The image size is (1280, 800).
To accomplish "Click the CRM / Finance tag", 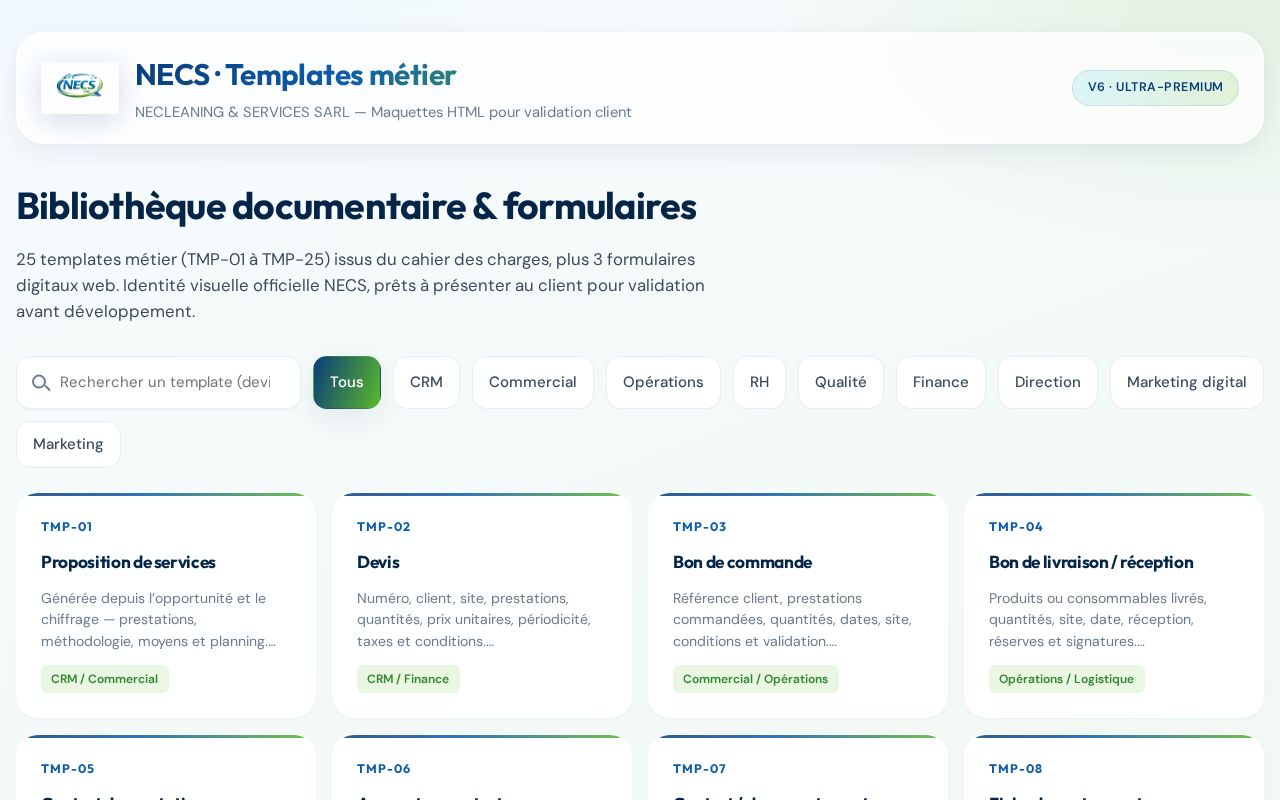I will click(408, 679).
